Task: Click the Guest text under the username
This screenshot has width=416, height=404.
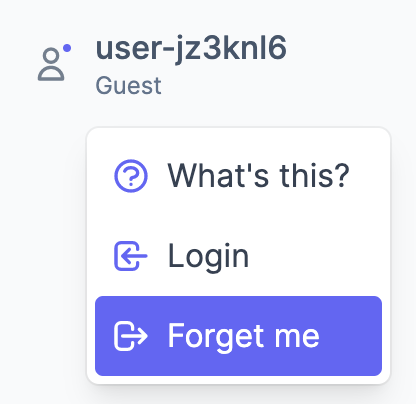Action: pos(128,86)
